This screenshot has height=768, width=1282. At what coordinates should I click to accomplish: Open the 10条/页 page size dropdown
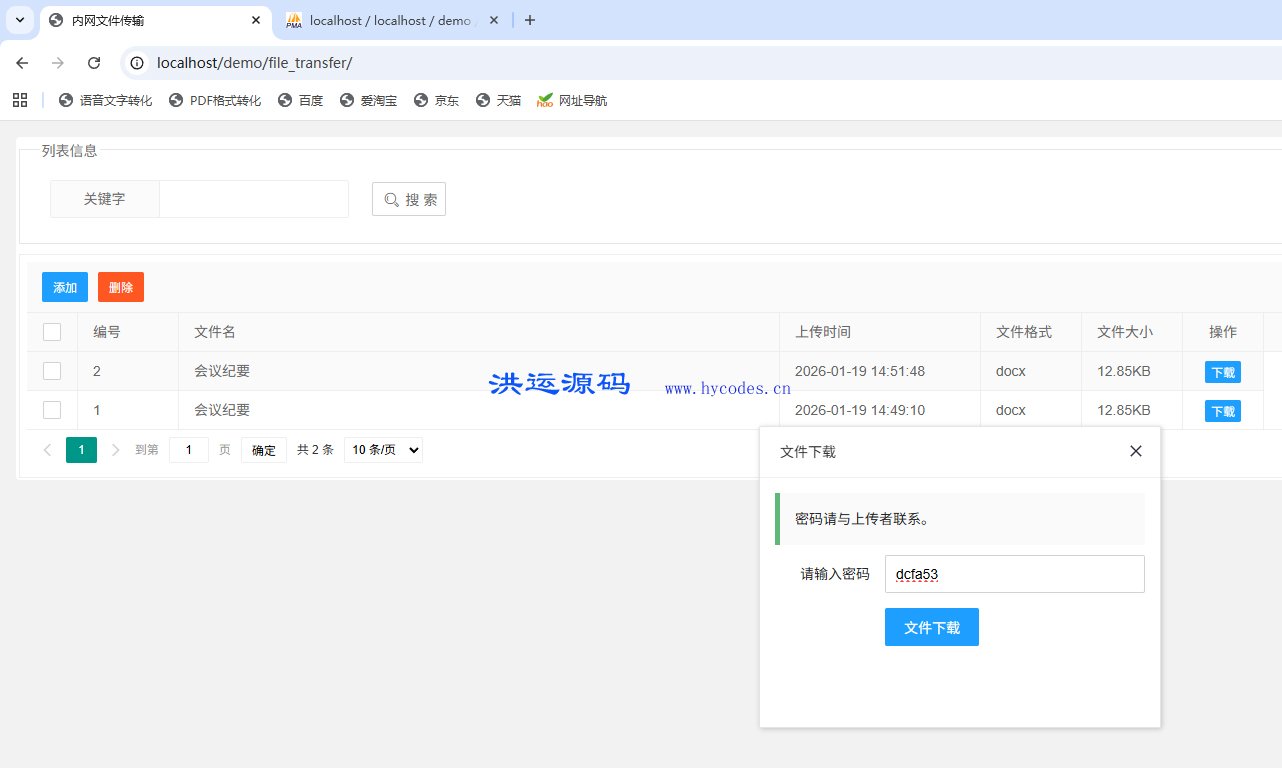(383, 449)
